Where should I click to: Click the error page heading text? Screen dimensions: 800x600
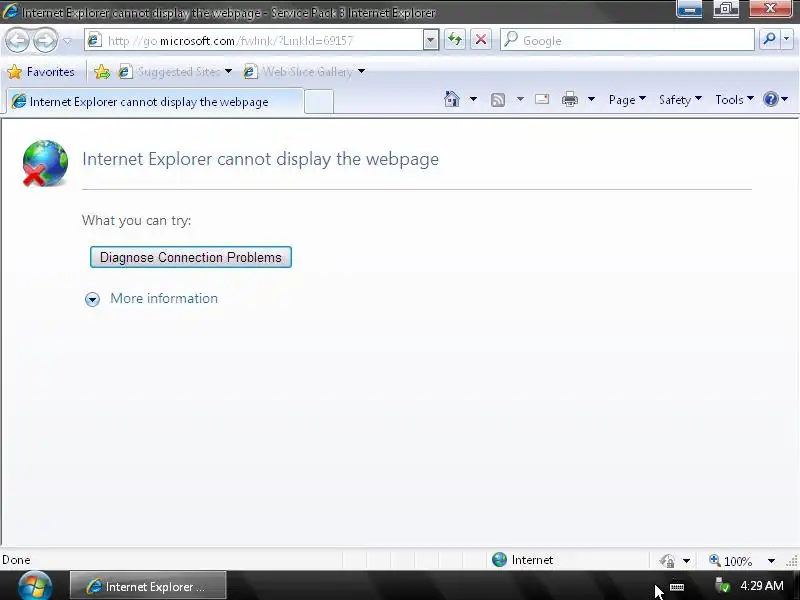pyautogui.click(x=260, y=159)
